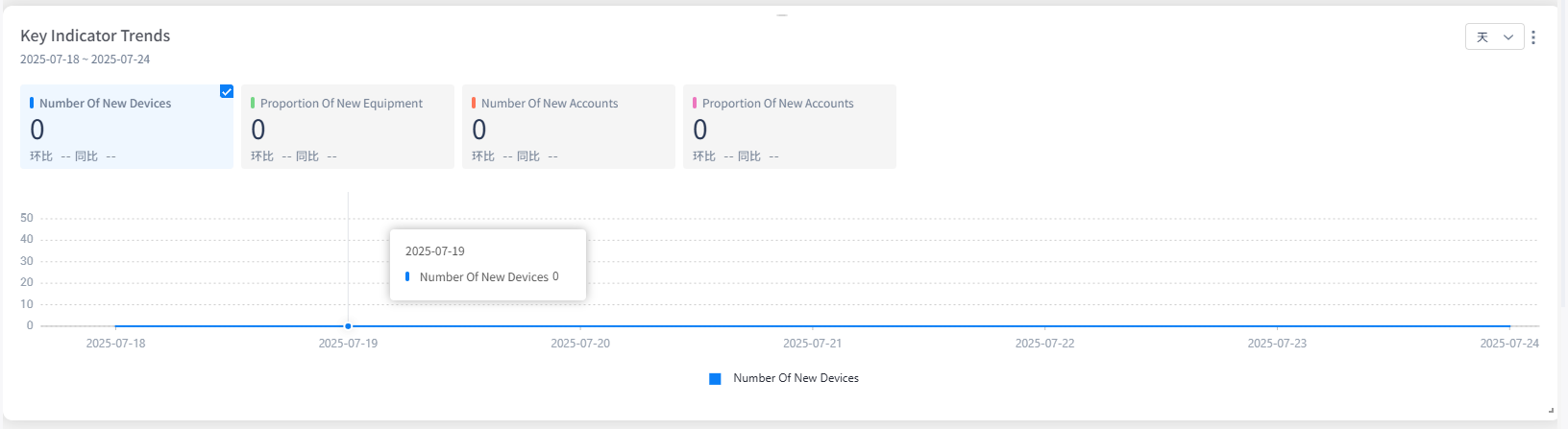Click the 2025-07-19 tooltip box
Screen dimensions: 1568x429
(488, 265)
